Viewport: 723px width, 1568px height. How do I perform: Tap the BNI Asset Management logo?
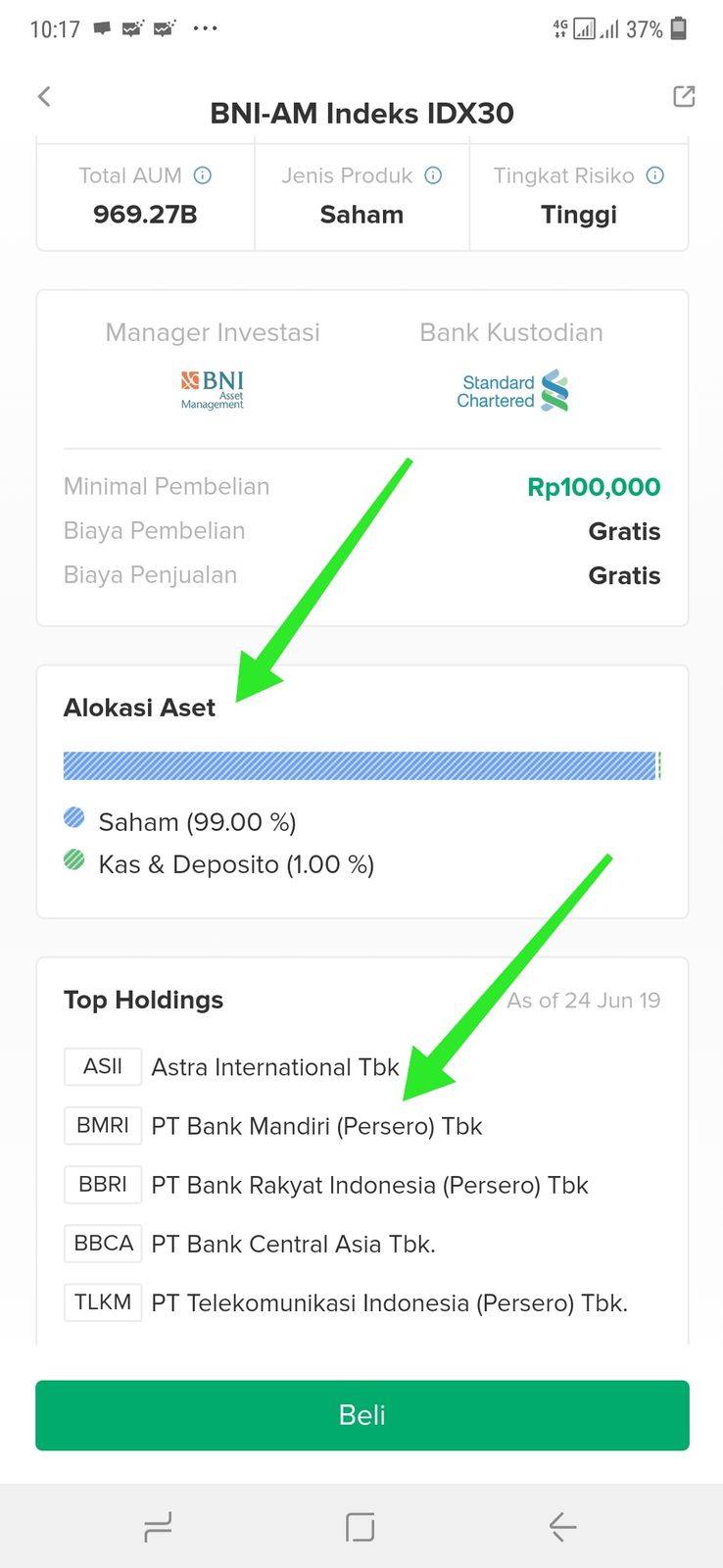(213, 390)
